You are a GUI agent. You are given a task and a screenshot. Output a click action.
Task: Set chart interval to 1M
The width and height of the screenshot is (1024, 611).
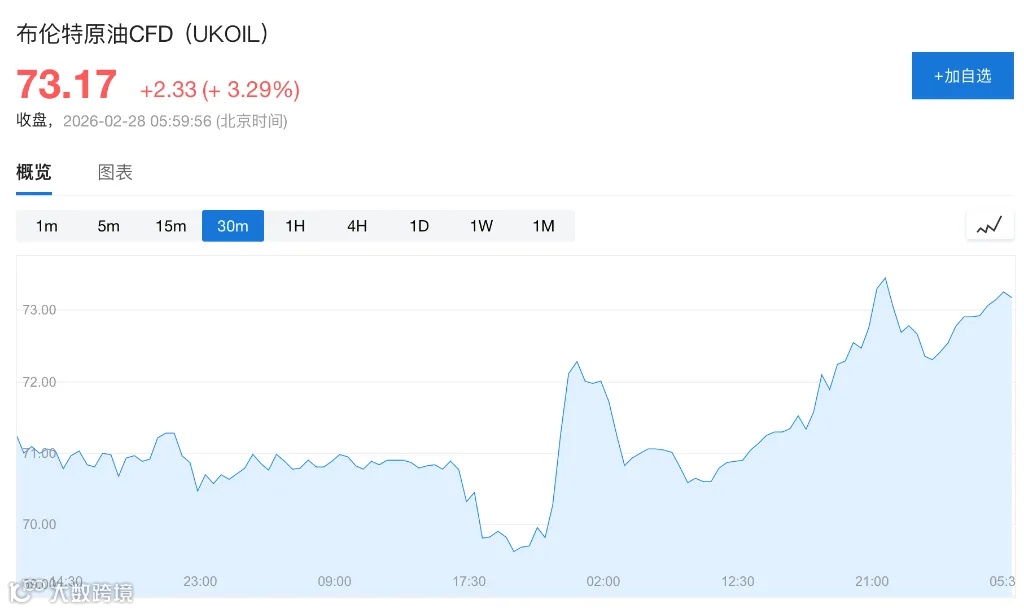543,226
